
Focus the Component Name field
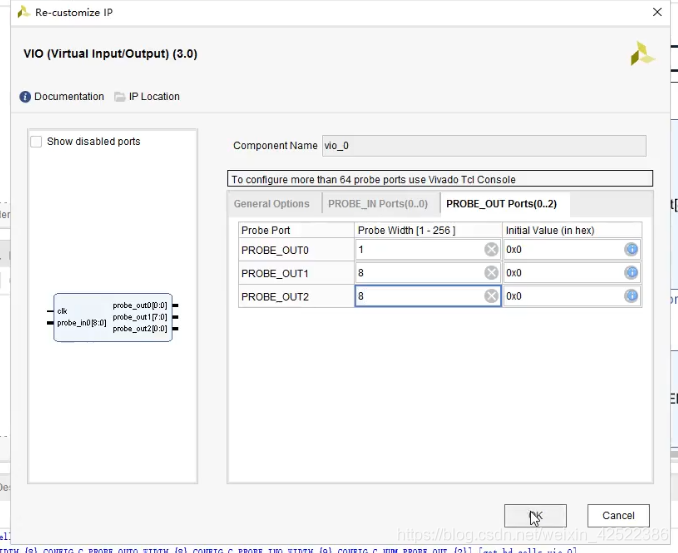(x=484, y=146)
